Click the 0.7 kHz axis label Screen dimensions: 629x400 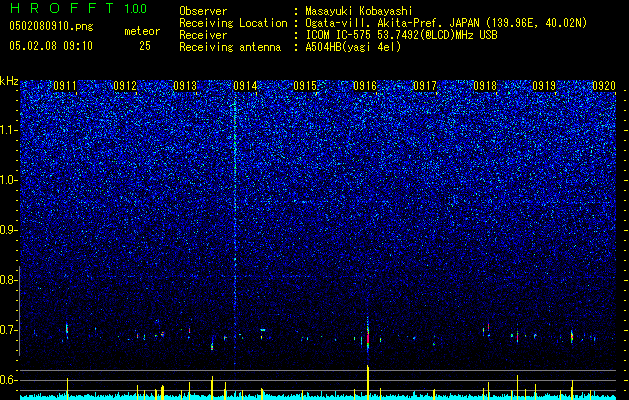[8, 330]
